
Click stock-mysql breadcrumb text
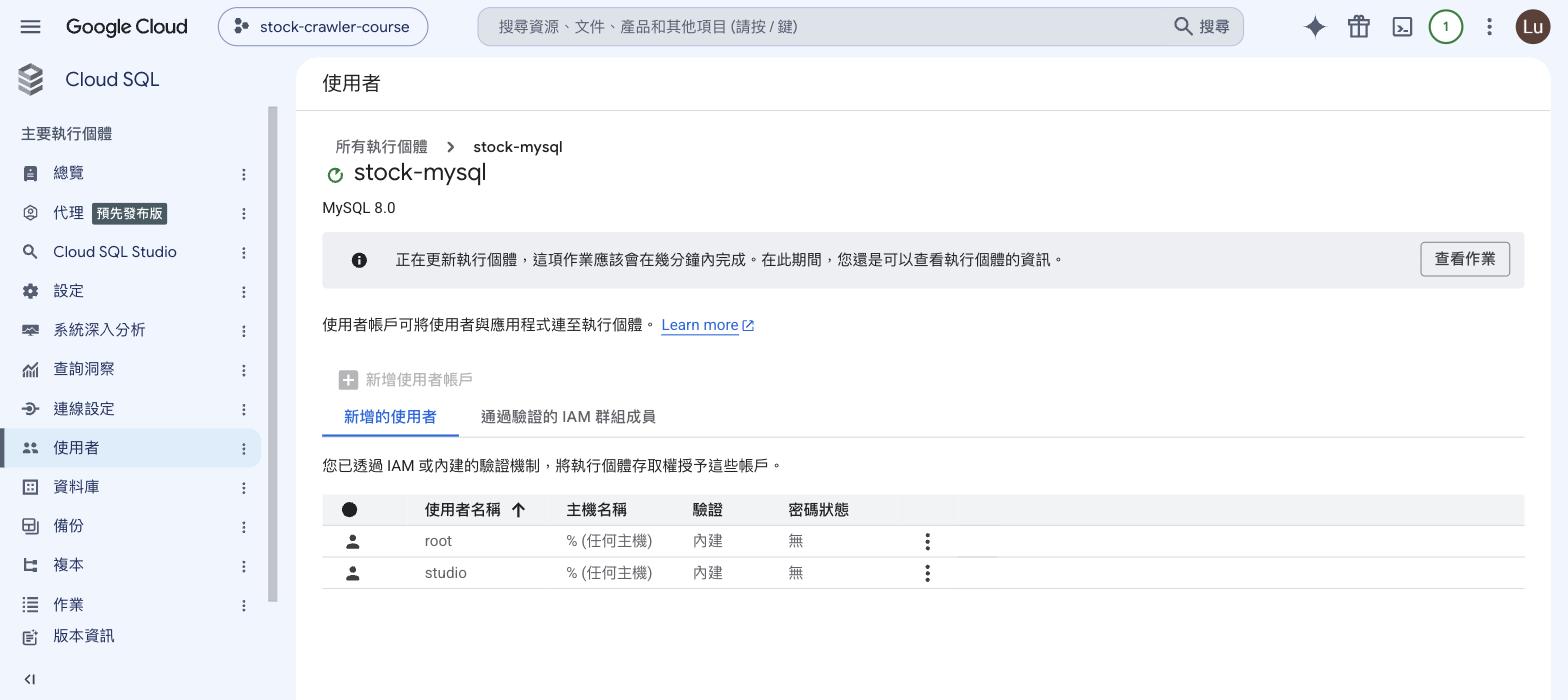point(517,147)
